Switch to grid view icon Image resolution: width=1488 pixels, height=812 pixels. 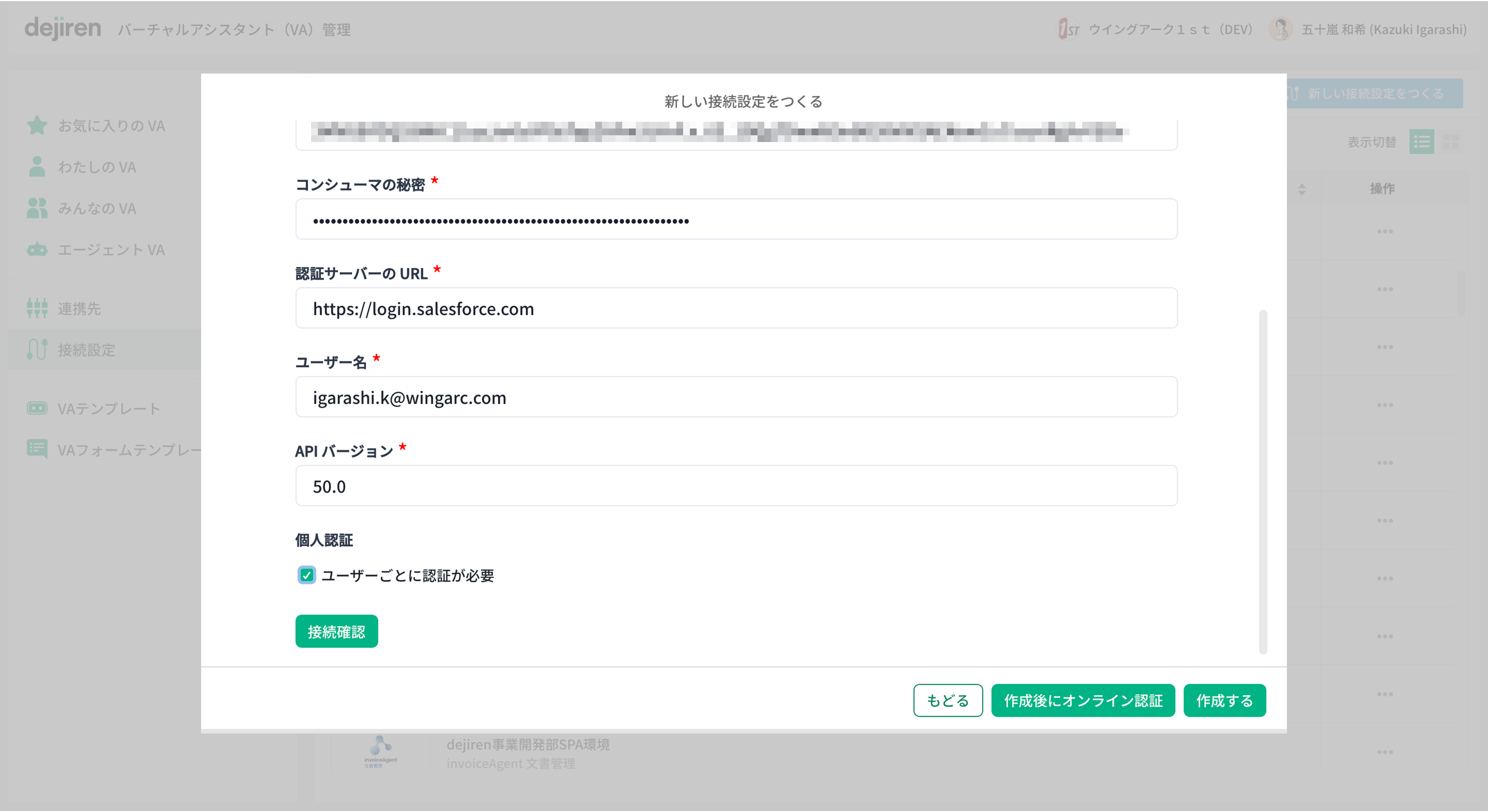point(1450,141)
